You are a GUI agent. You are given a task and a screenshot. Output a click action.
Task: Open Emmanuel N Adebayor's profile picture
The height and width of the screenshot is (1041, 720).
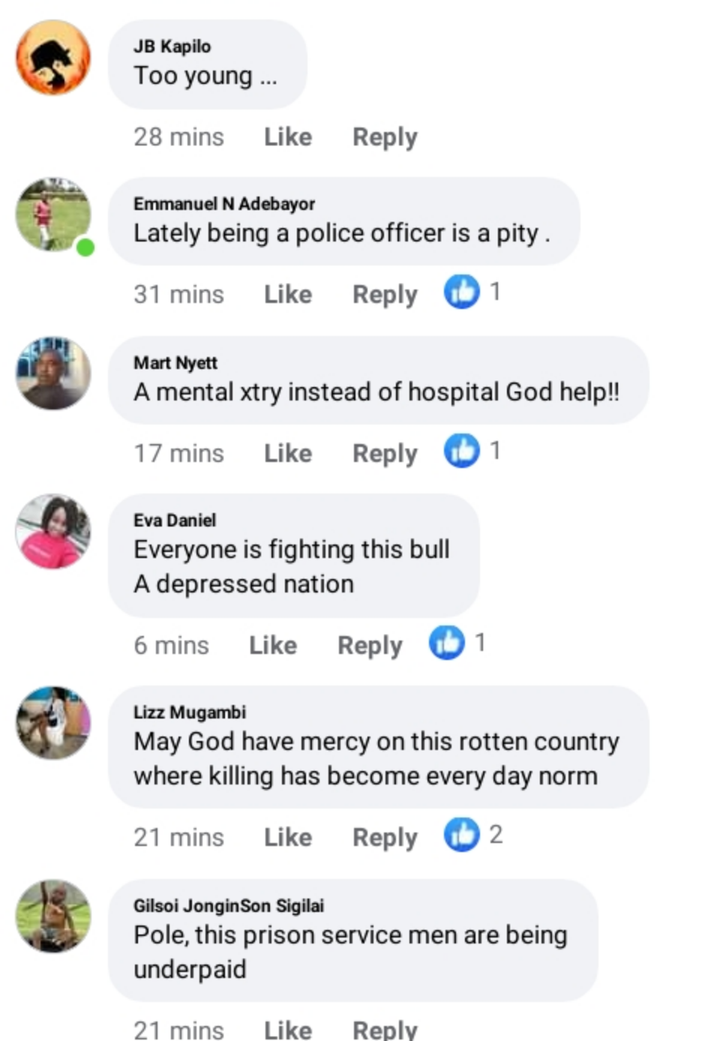click(x=53, y=215)
